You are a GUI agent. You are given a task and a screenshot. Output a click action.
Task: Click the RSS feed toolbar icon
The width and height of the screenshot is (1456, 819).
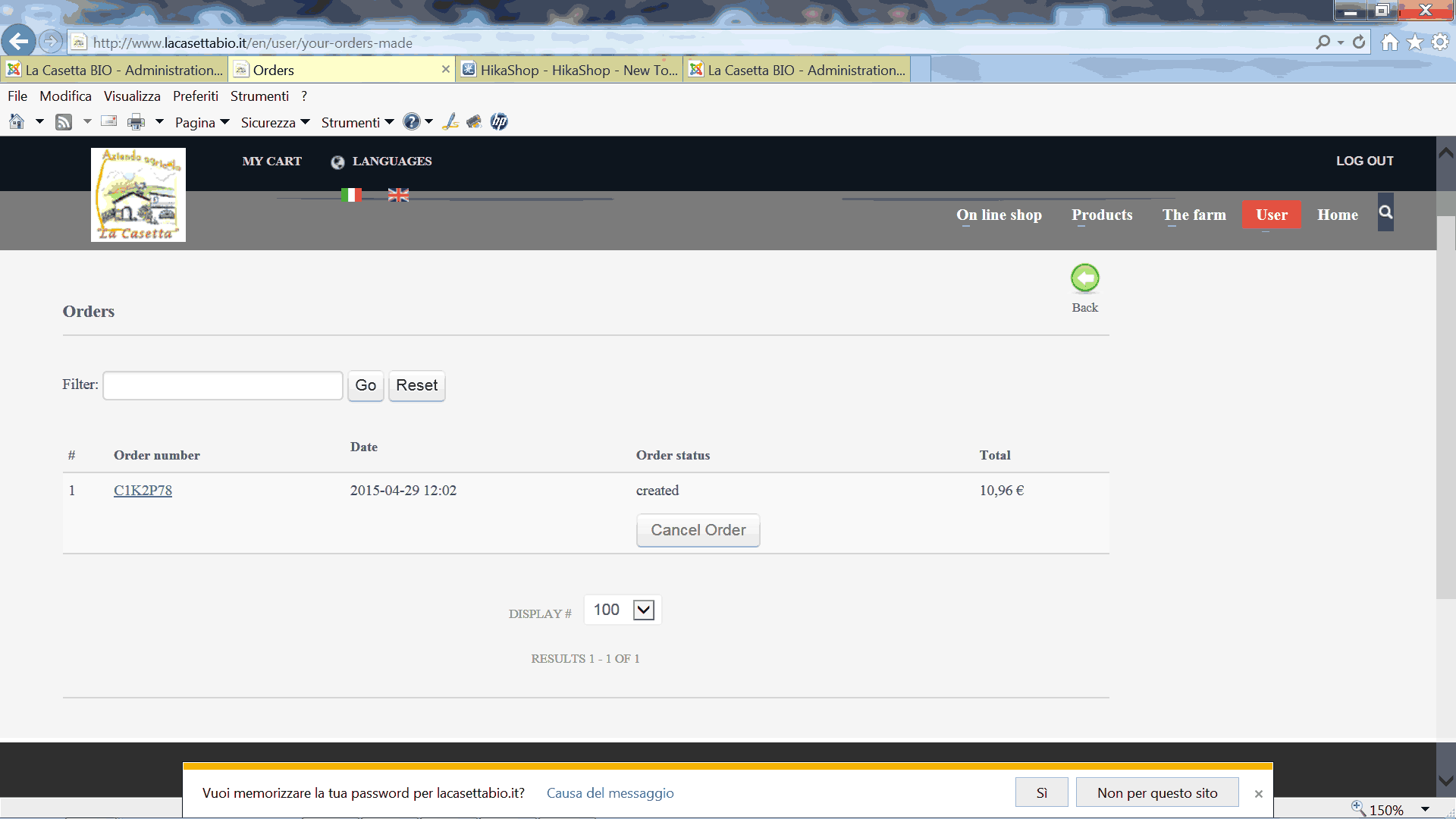[x=64, y=122]
